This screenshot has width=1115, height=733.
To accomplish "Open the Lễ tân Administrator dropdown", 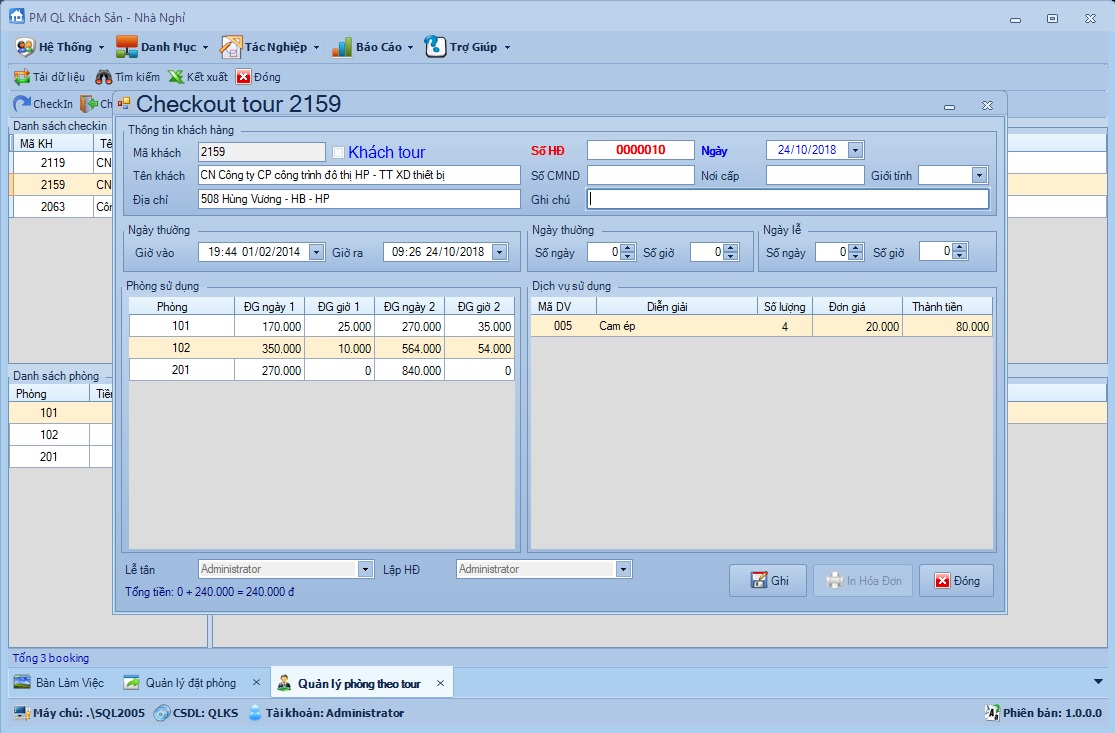I will pyautogui.click(x=365, y=569).
